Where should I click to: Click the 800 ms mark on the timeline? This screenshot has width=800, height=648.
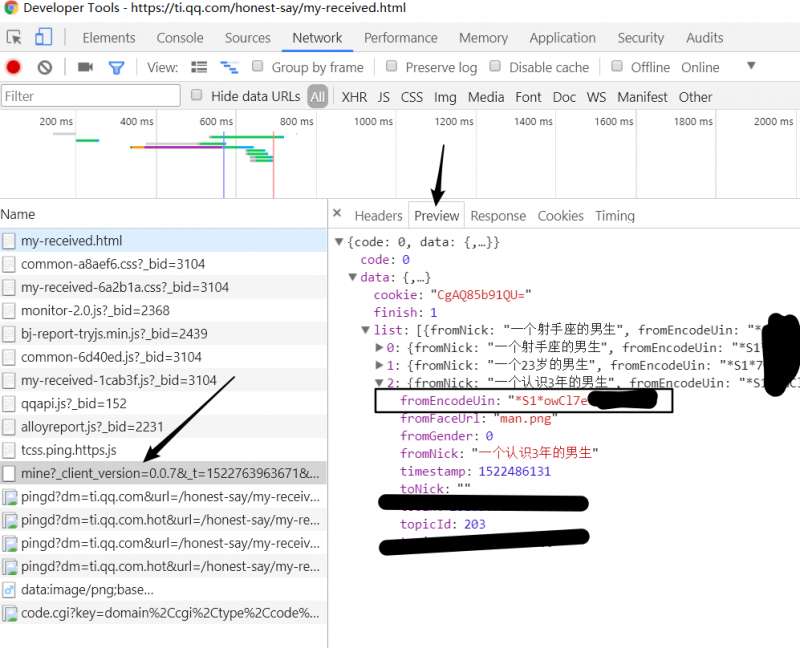(296, 122)
